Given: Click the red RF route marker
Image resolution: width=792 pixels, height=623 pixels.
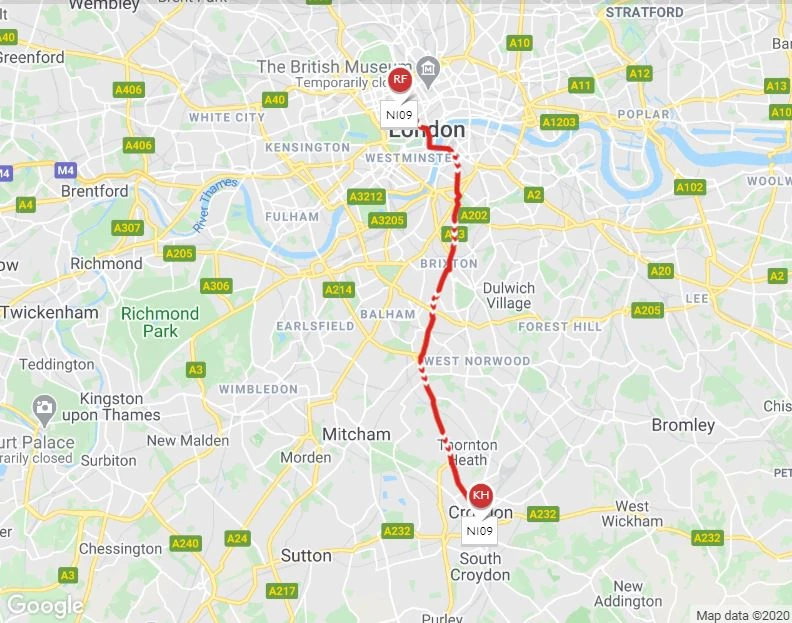Looking at the screenshot, I should coord(400,79).
